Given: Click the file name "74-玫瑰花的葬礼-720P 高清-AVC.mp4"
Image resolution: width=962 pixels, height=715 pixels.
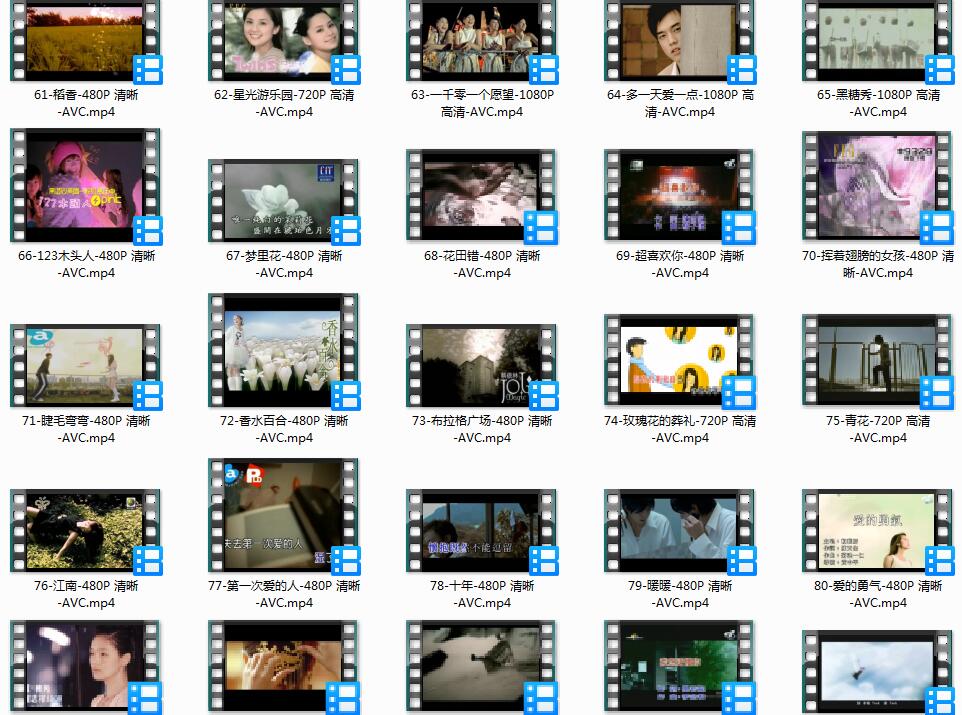Looking at the screenshot, I should [680, 429].
